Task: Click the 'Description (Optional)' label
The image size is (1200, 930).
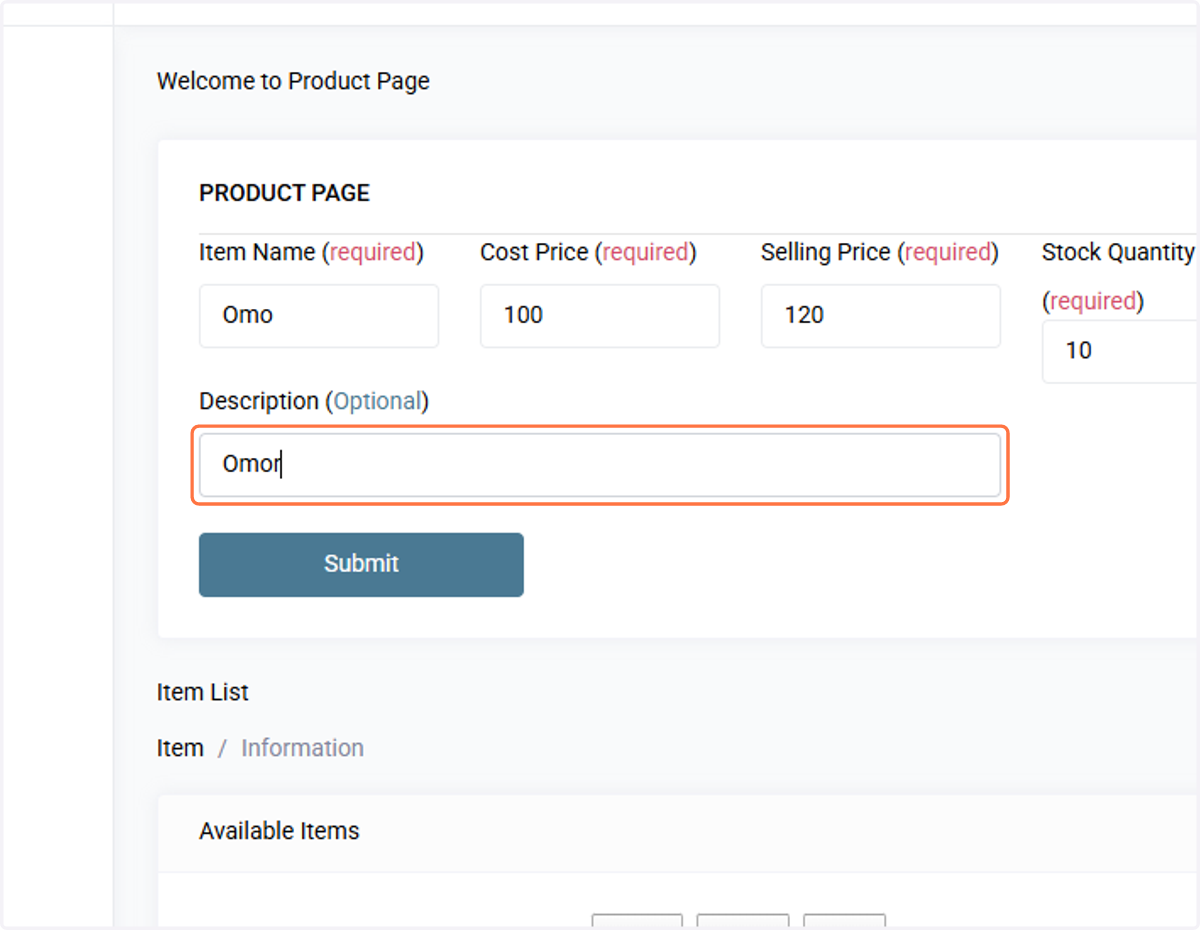Action: click(x=314, y=401)
